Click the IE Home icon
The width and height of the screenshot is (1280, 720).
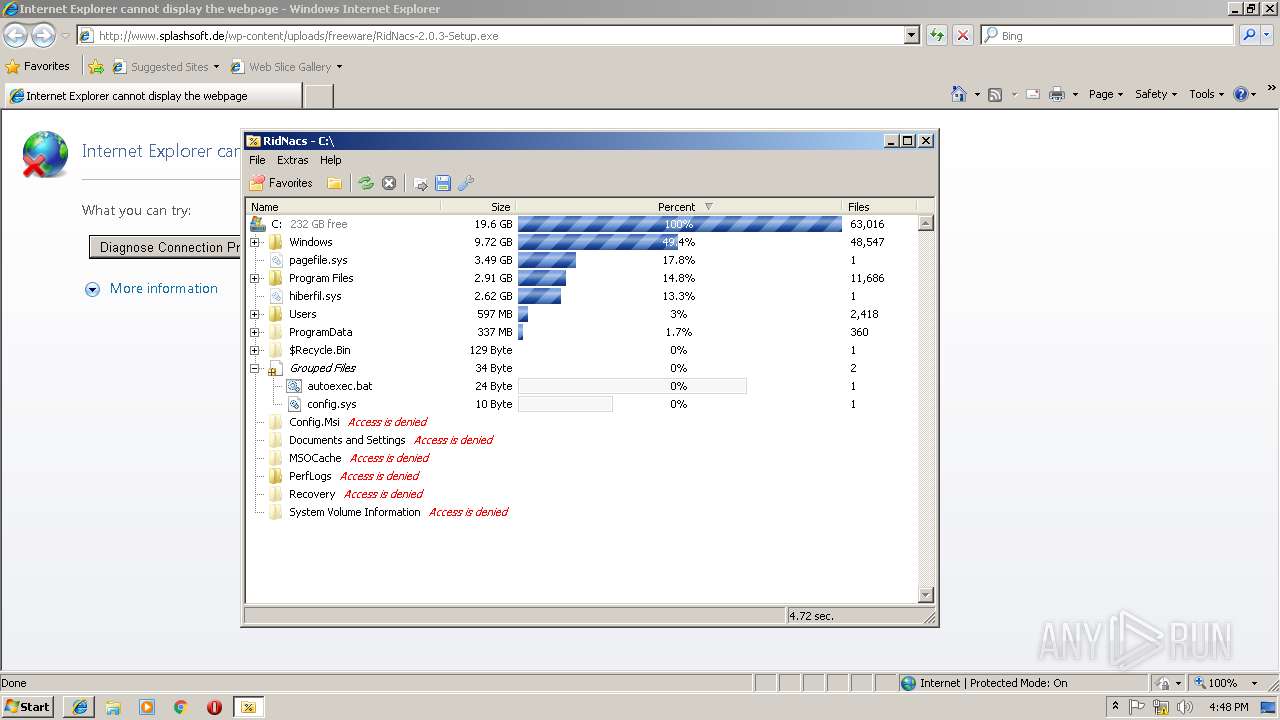point(959,94)
